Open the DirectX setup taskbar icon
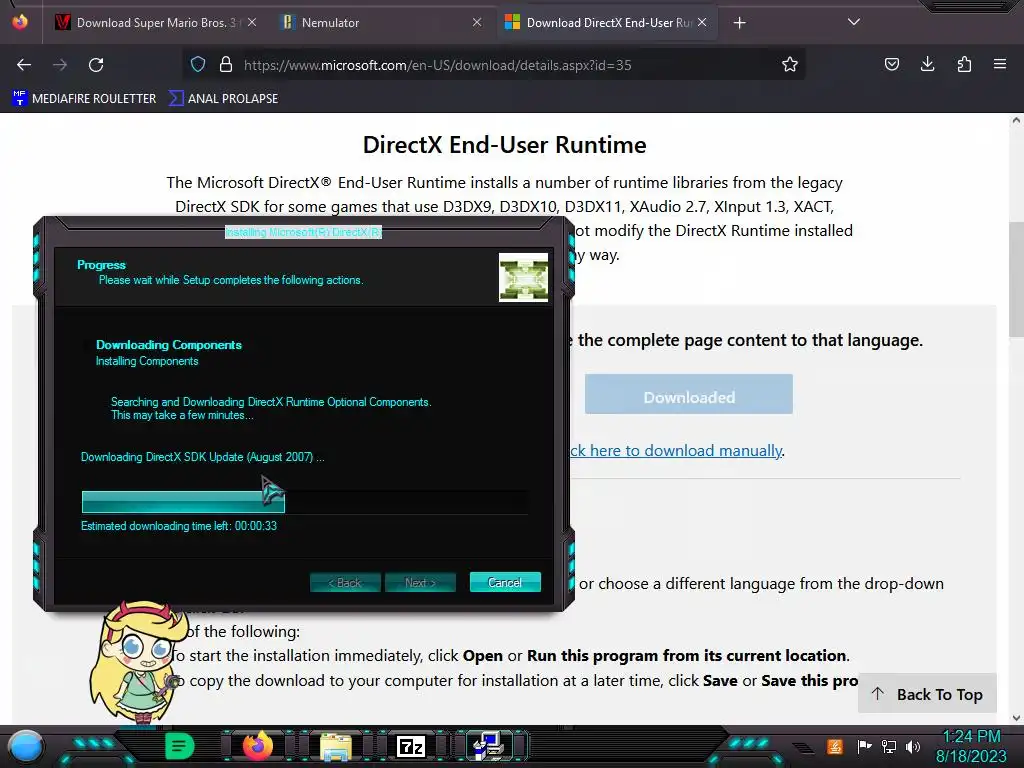1024x768 pixels. point(488,746)
